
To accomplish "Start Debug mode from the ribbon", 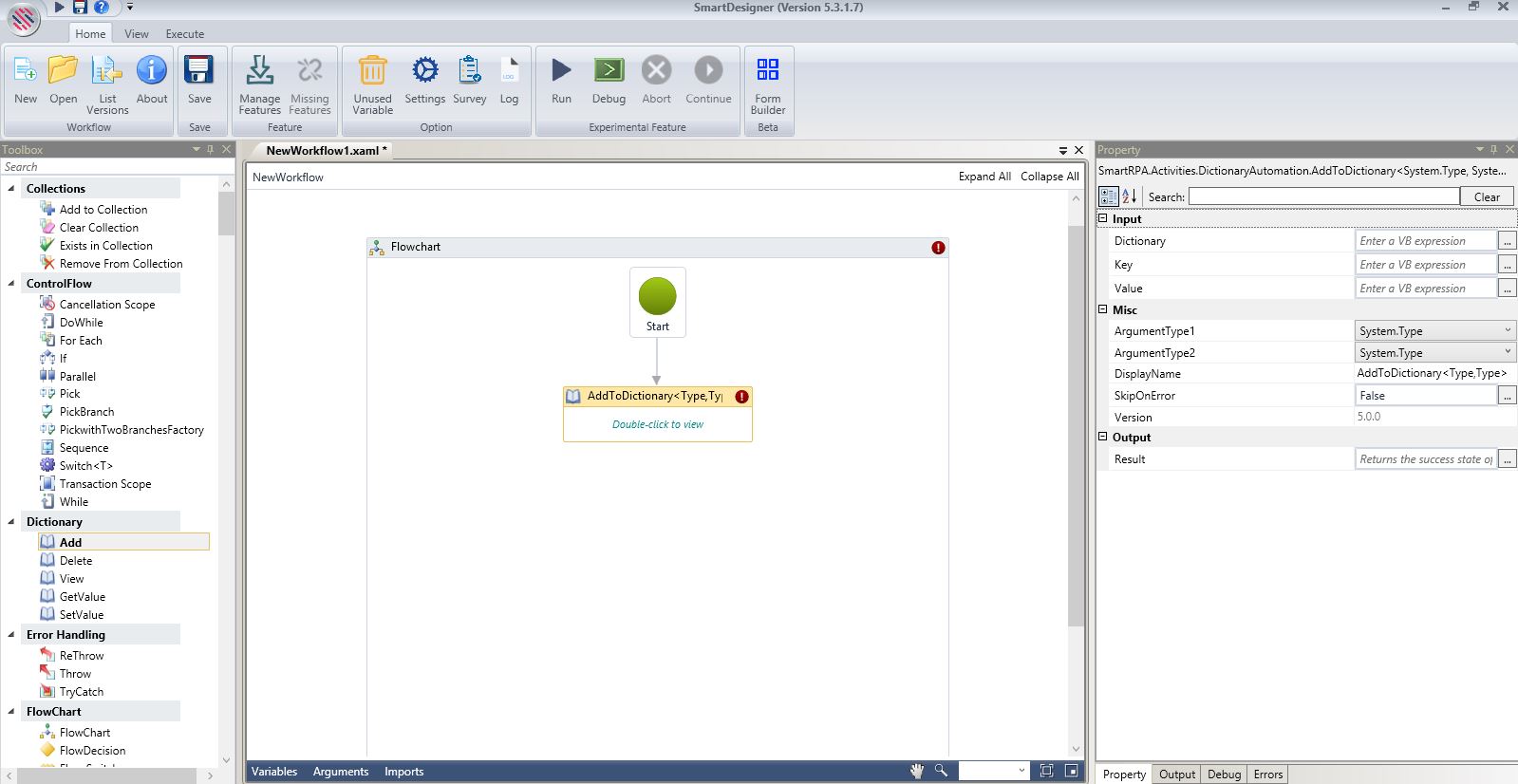I will (x=609, y=71).
